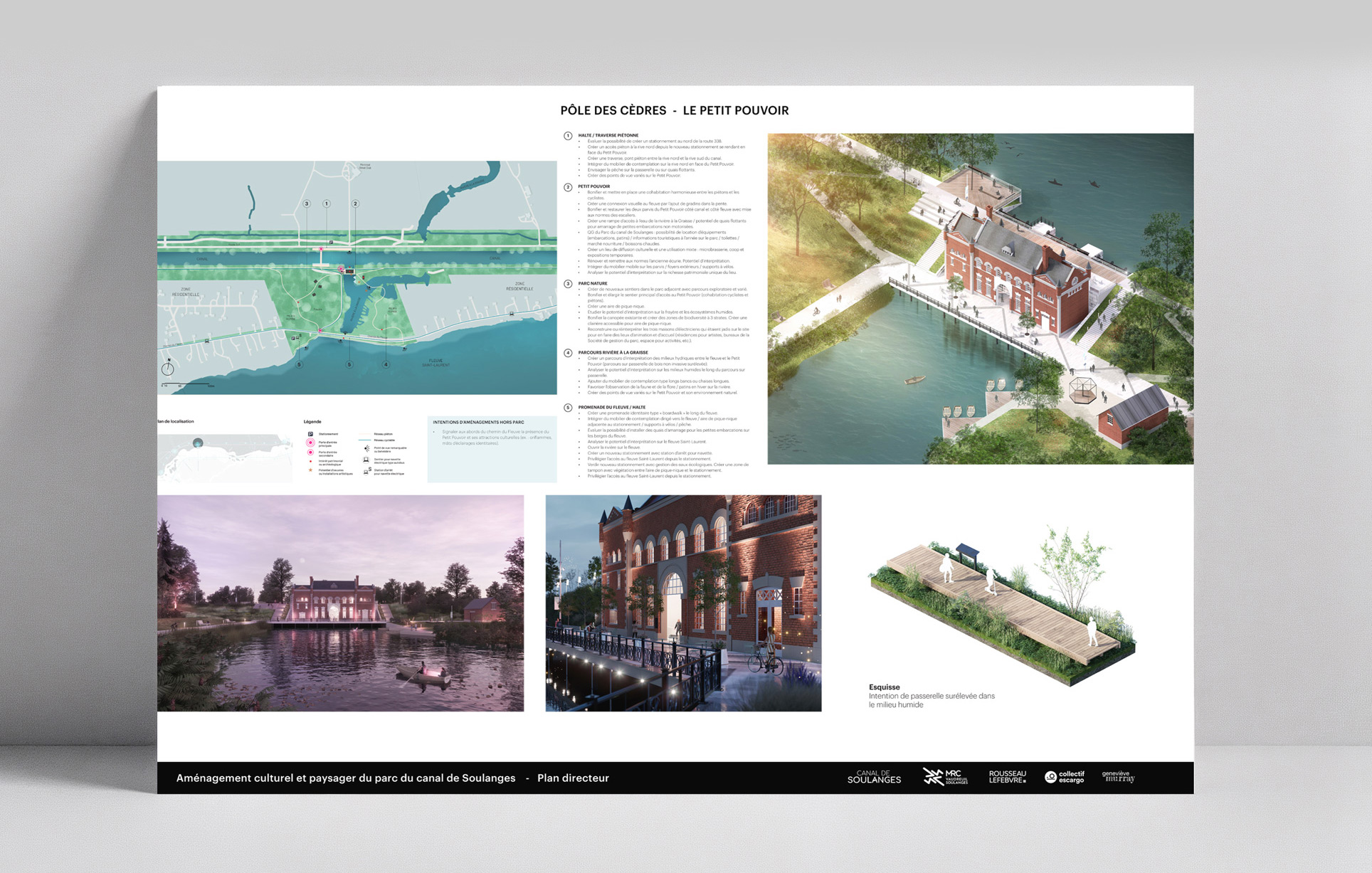
Task: Click the Petit Pouvoir section heading
Action: 593,186
